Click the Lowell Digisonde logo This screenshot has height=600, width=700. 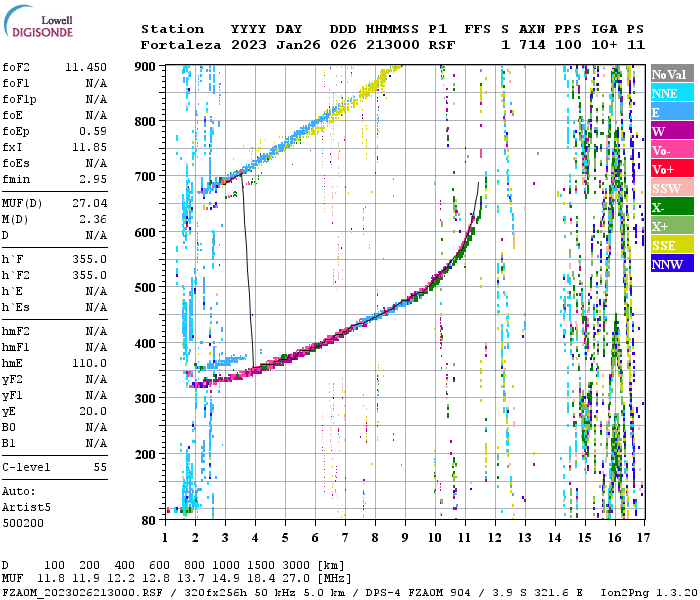pos(38,21)
